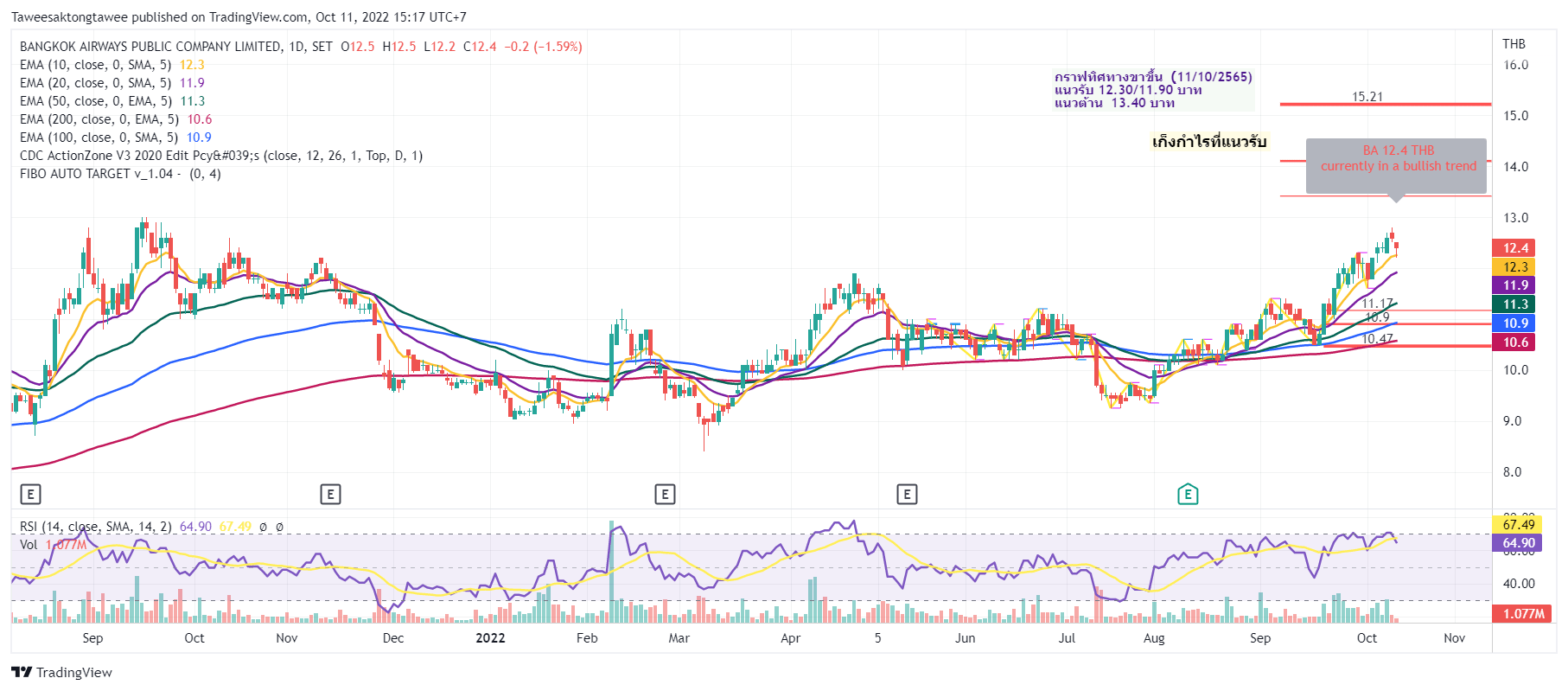Select the EMA 200 legend with value 10.6
The image size is (1568, 691).
tap(116, 119)
